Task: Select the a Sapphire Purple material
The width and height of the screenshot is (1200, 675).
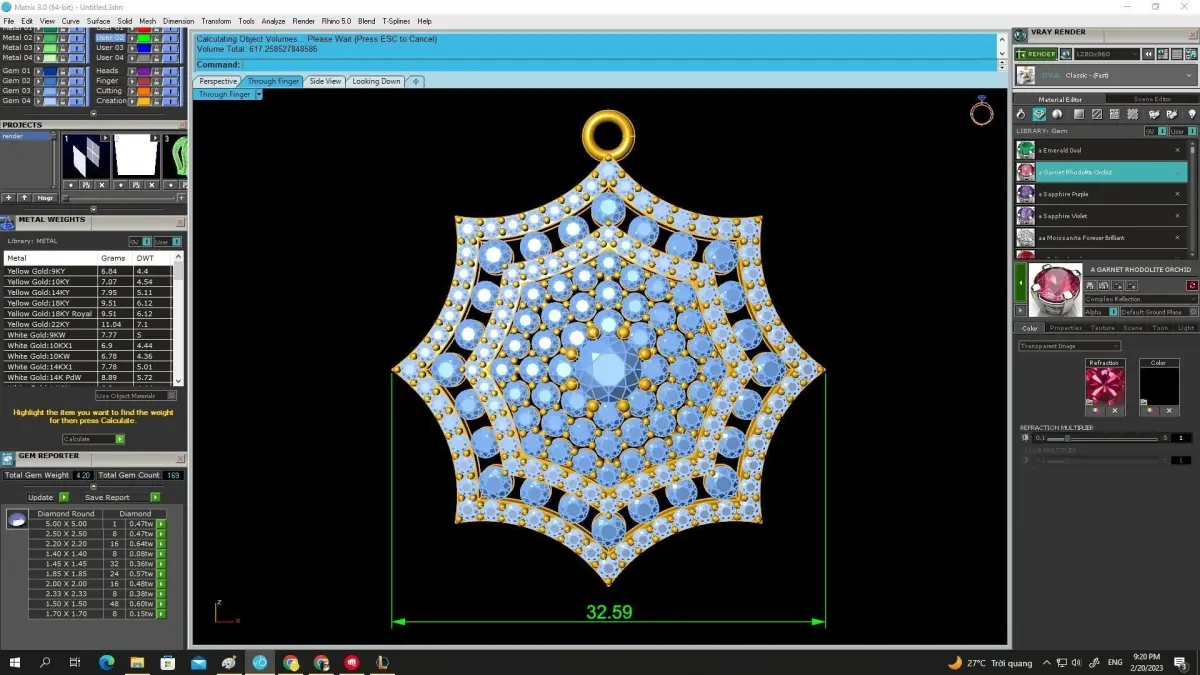Action: [1100, 194]
